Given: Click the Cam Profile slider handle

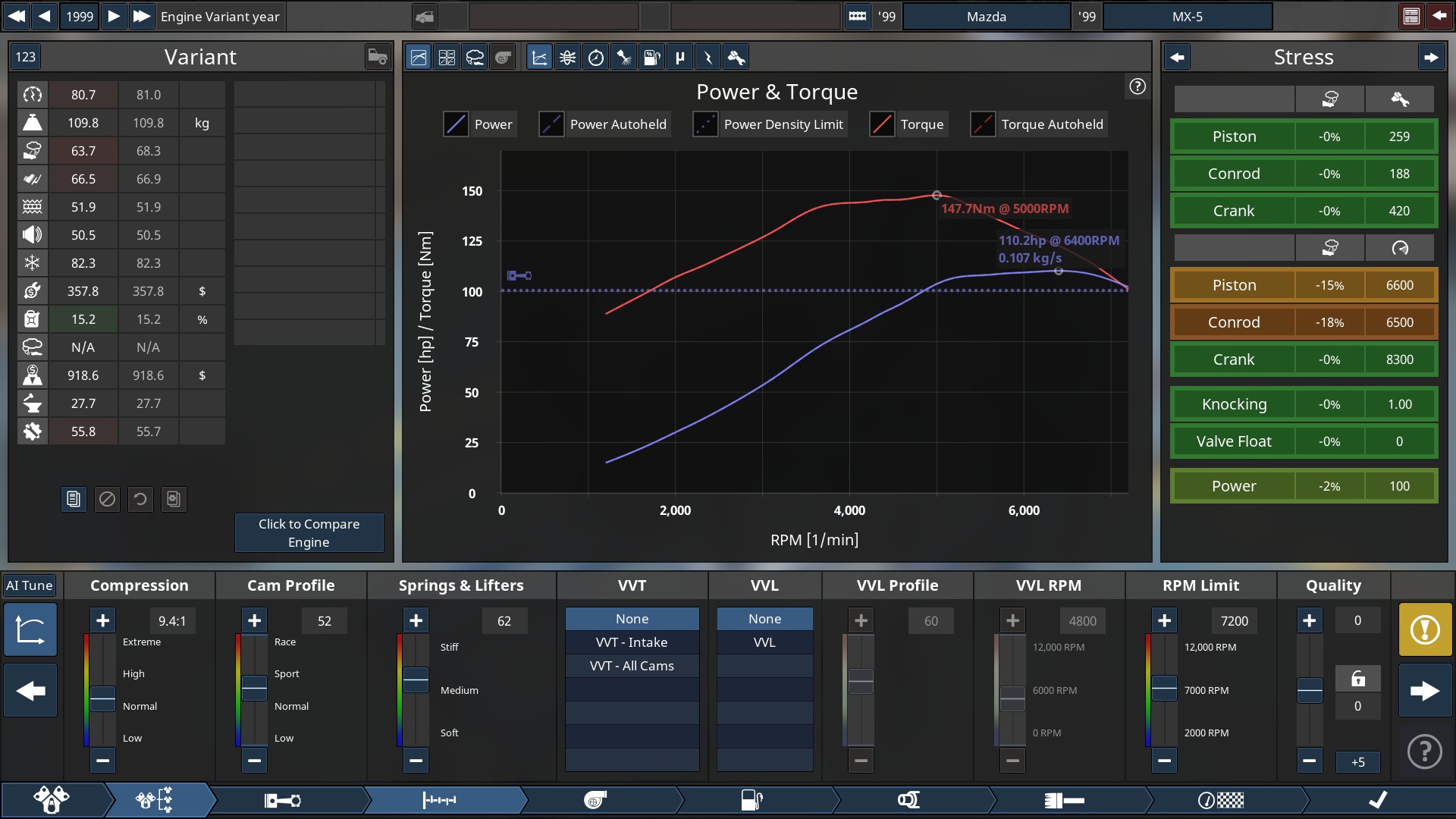Looking at the screenshot, I should tap(254, 688).
